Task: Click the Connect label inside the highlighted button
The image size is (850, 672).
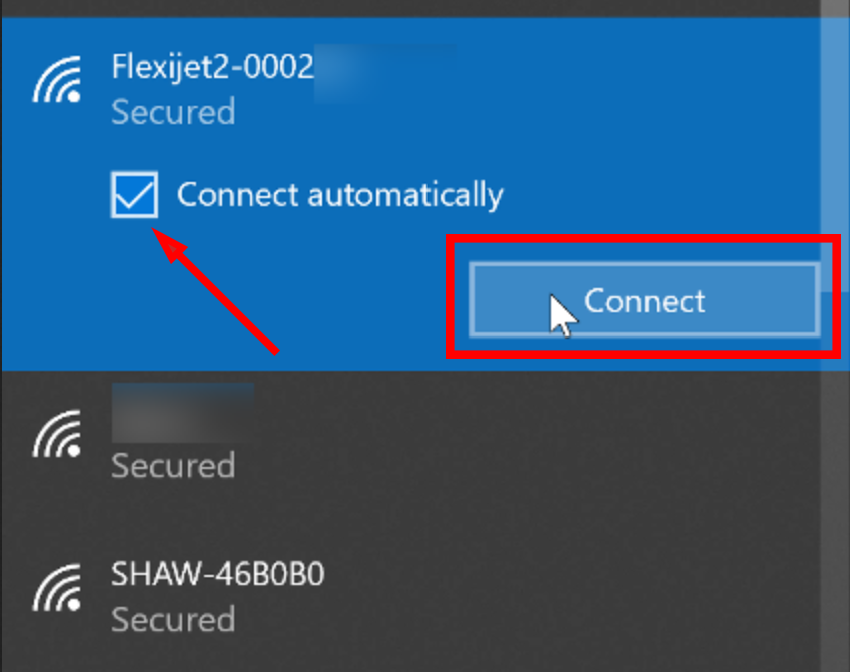Action: [644, 300]
